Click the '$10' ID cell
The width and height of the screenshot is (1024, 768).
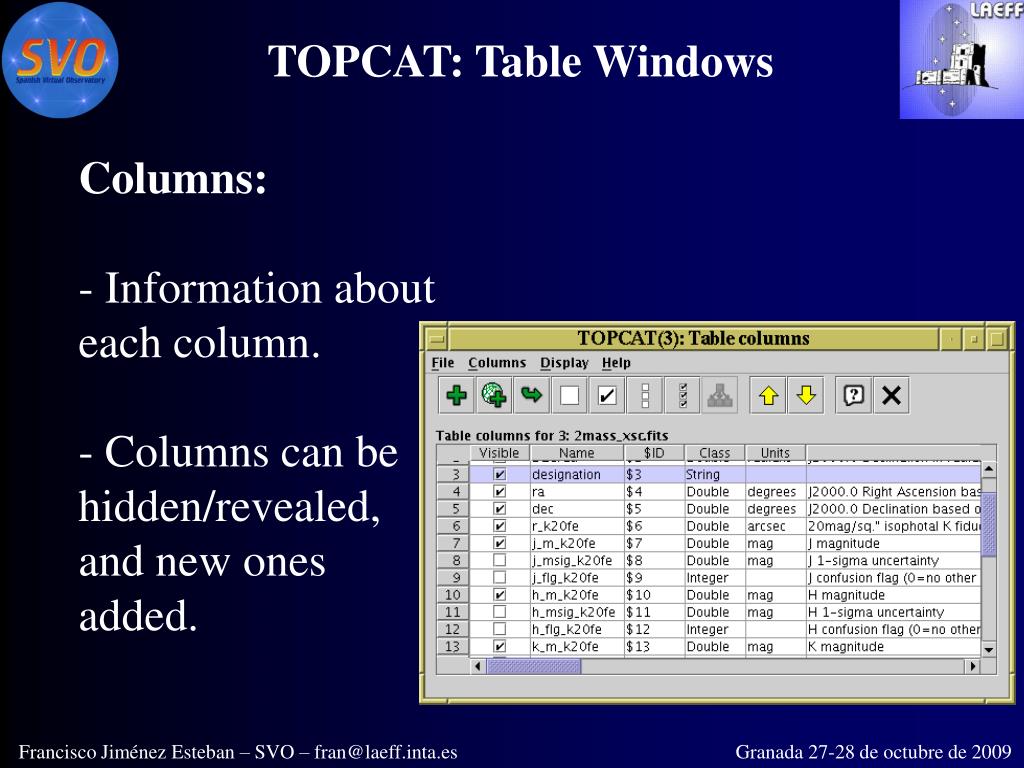click(654, 595)
